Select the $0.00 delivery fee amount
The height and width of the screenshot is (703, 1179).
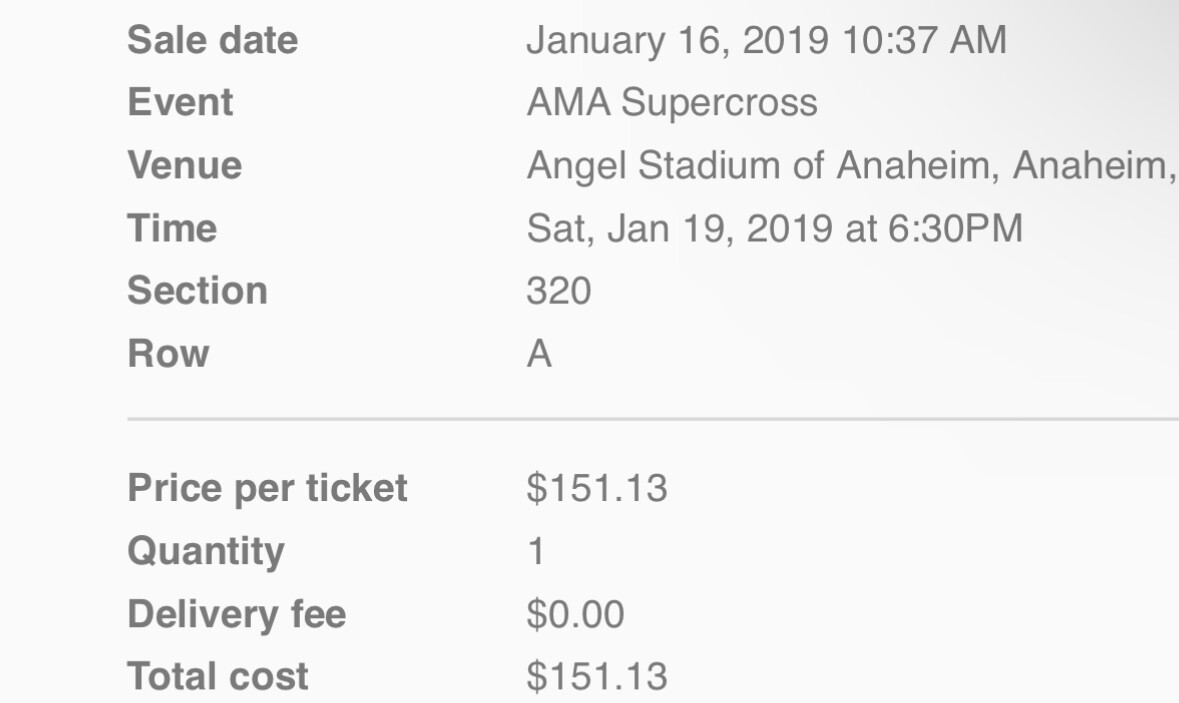[575, 614]
